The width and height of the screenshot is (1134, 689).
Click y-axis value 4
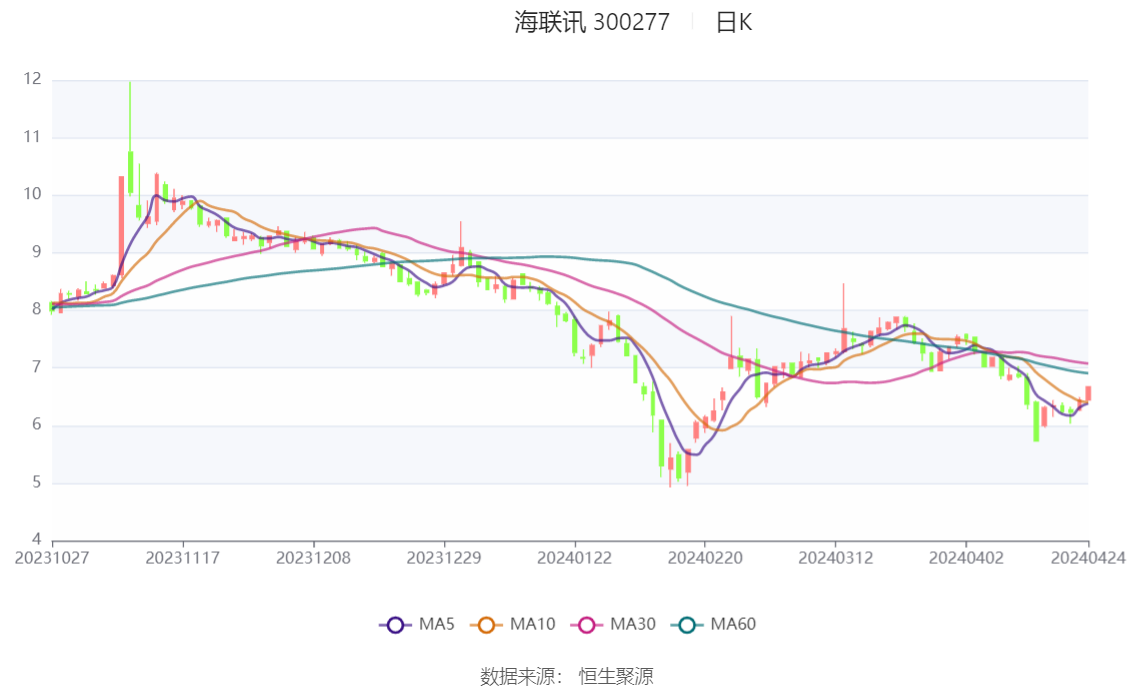pos(37,539)
